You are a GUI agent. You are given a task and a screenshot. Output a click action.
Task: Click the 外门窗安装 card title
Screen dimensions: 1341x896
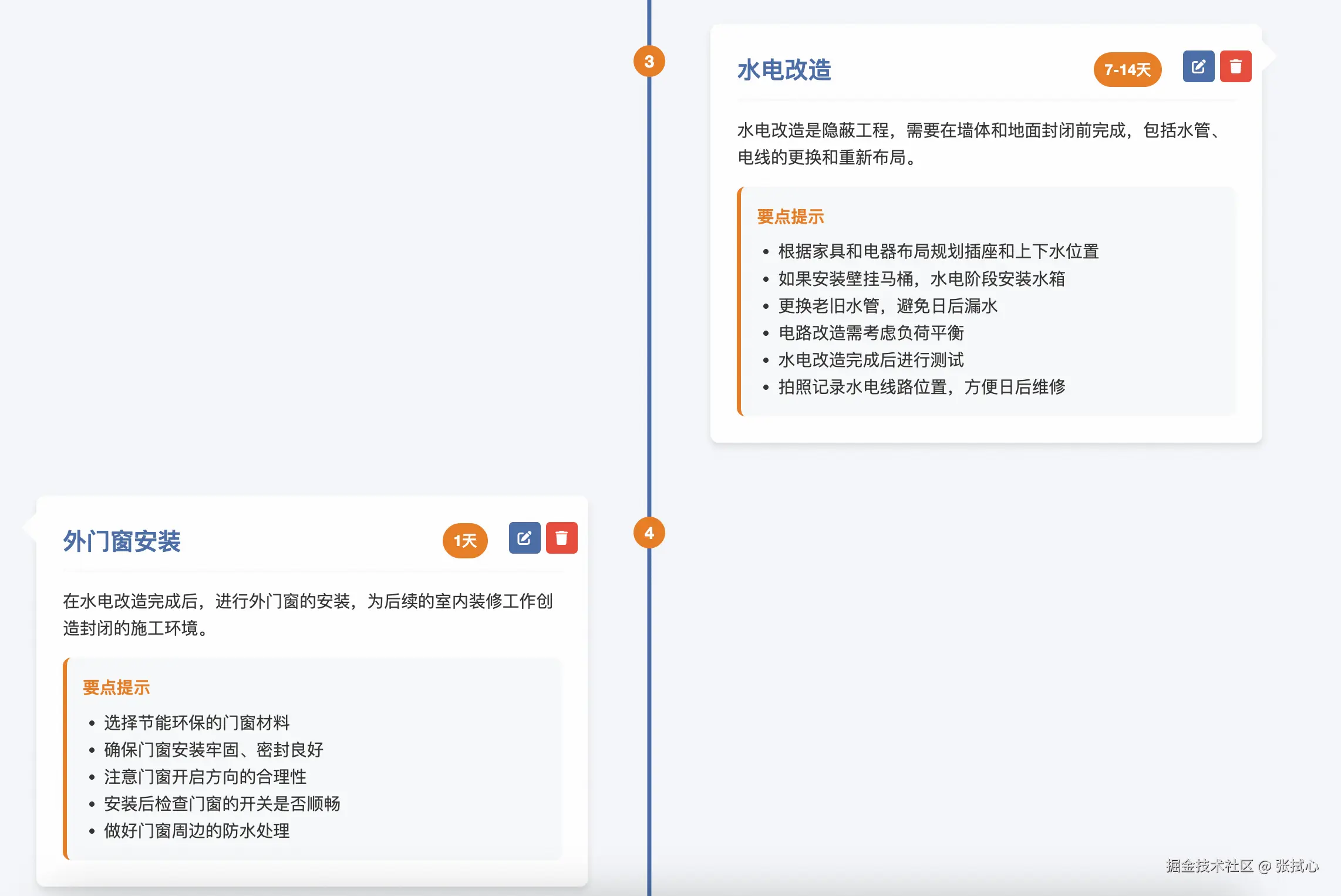tap(122, 541)
